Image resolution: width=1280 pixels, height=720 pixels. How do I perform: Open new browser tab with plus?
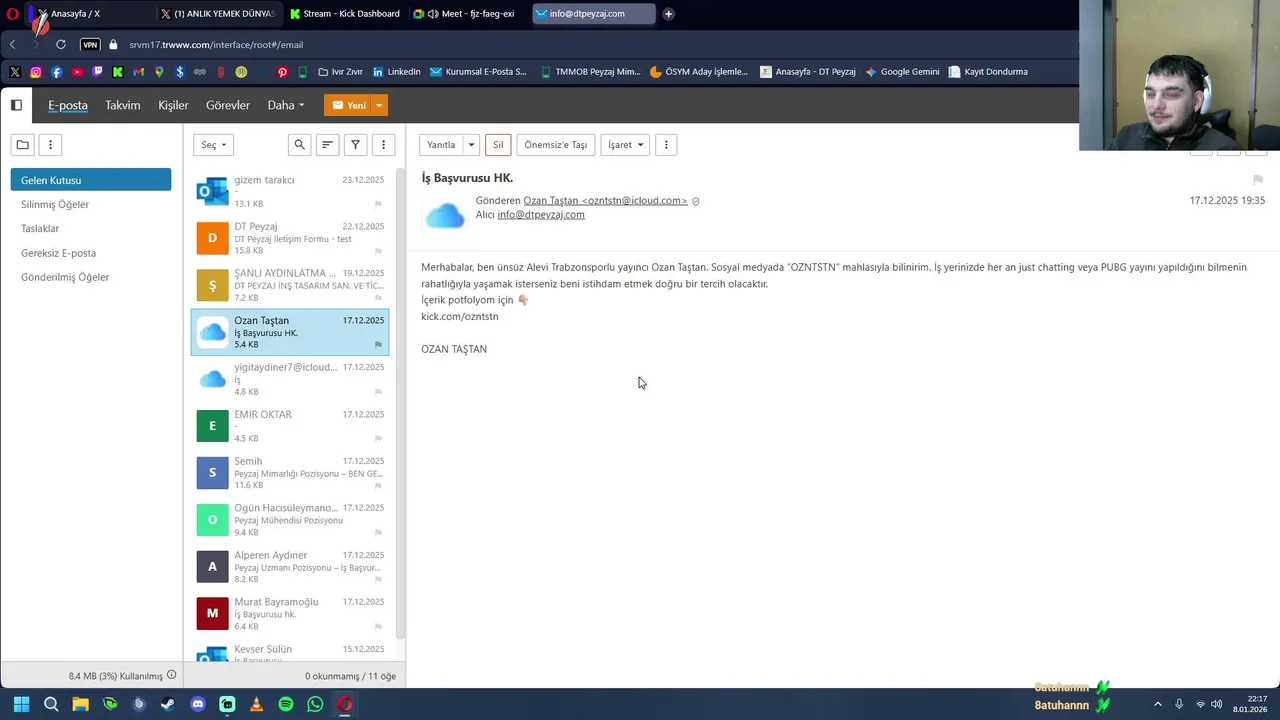(x=668, y=14)
